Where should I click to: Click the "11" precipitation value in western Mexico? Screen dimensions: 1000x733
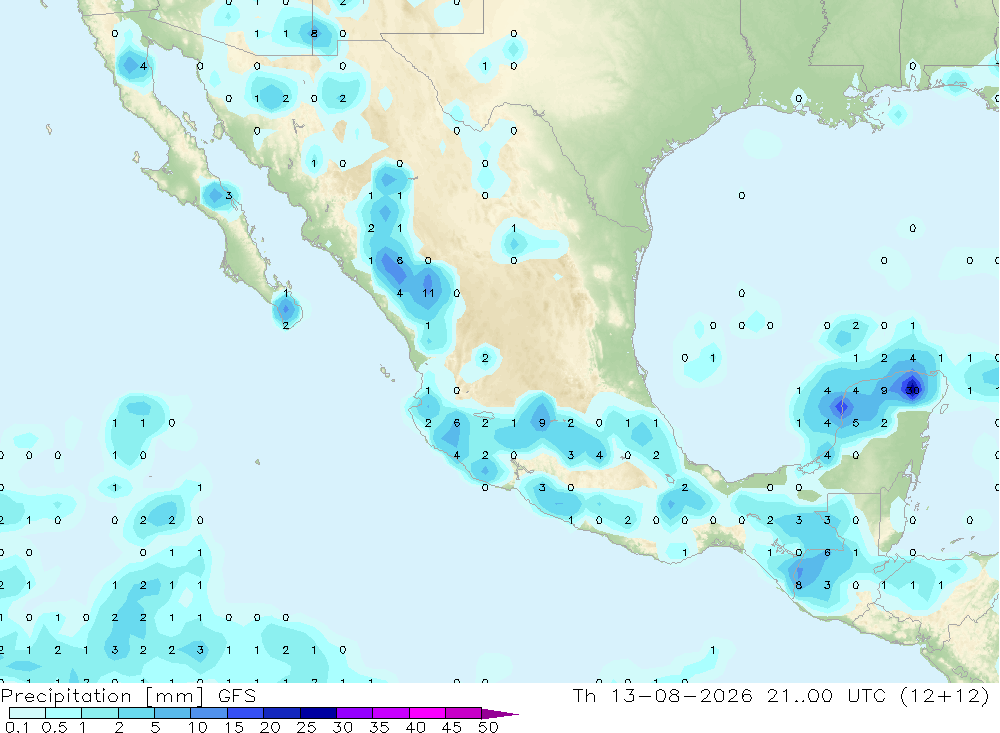(428, 293)
